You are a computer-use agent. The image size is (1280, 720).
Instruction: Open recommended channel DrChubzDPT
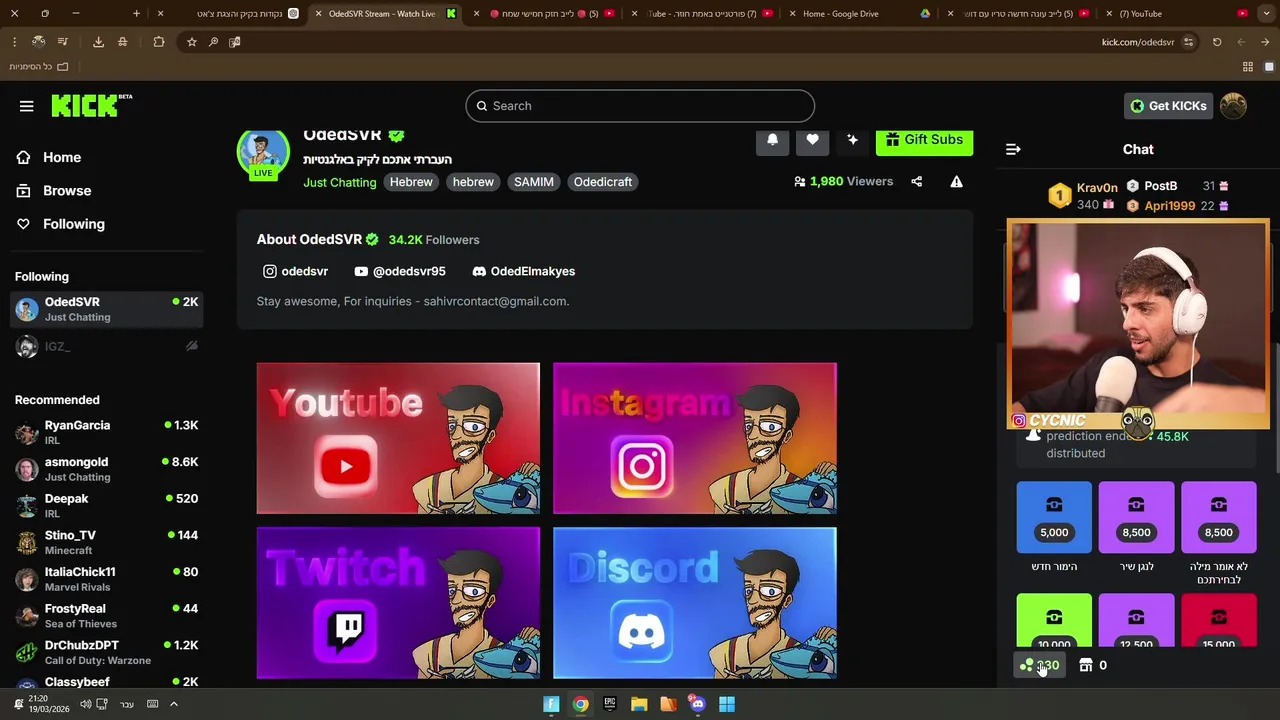coord(107,652)
